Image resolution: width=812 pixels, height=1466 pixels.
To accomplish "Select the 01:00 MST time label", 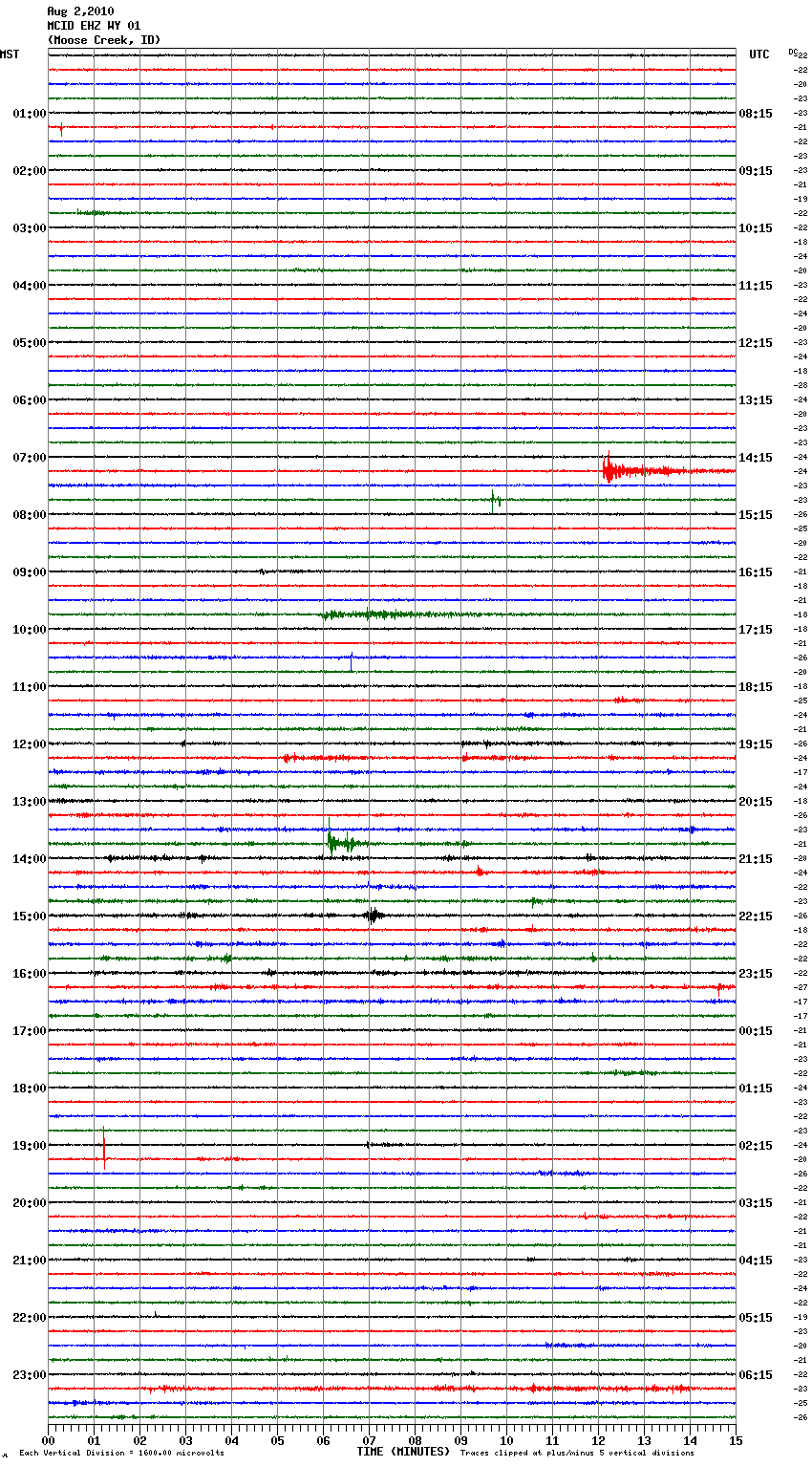I will pyautogui.click(x=30, y=114).
